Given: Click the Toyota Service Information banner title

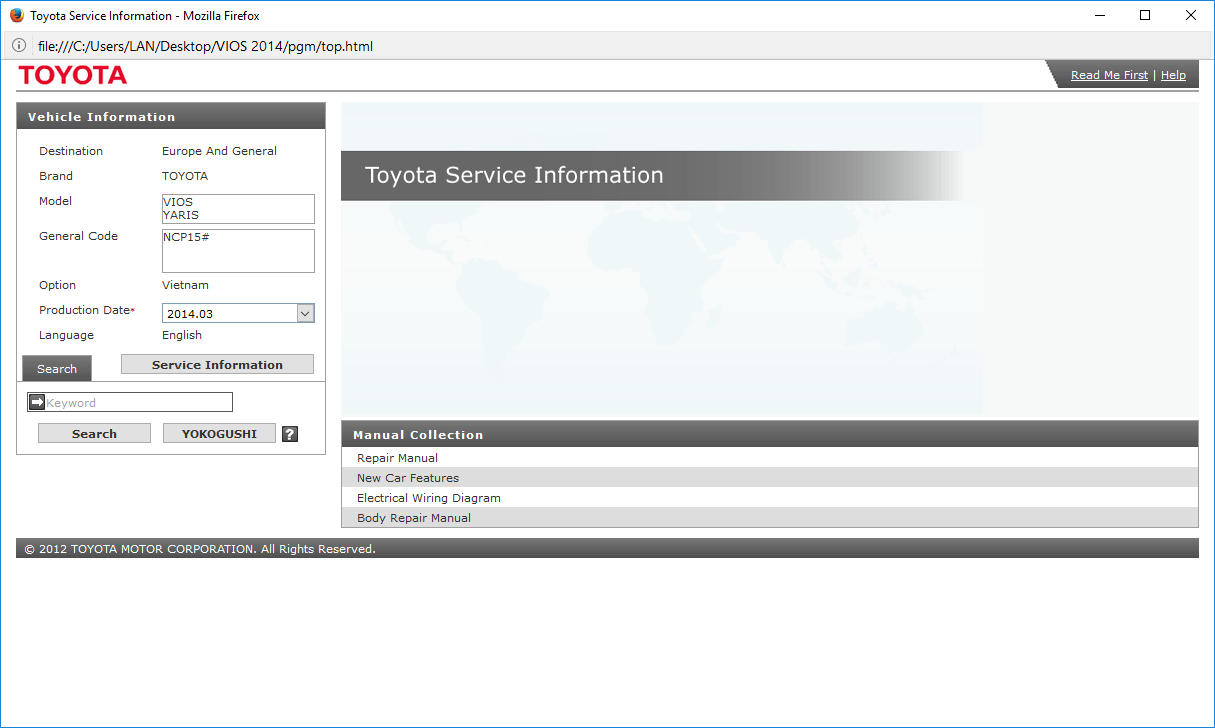Looking at the screenshot, I should (514, 175).
